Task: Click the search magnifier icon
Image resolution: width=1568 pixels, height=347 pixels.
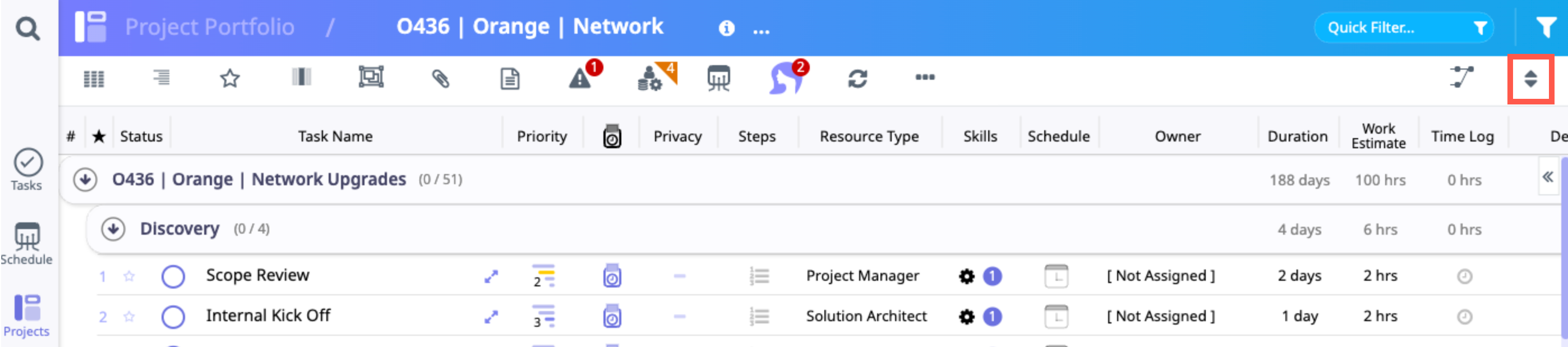Action: point(27,29)
